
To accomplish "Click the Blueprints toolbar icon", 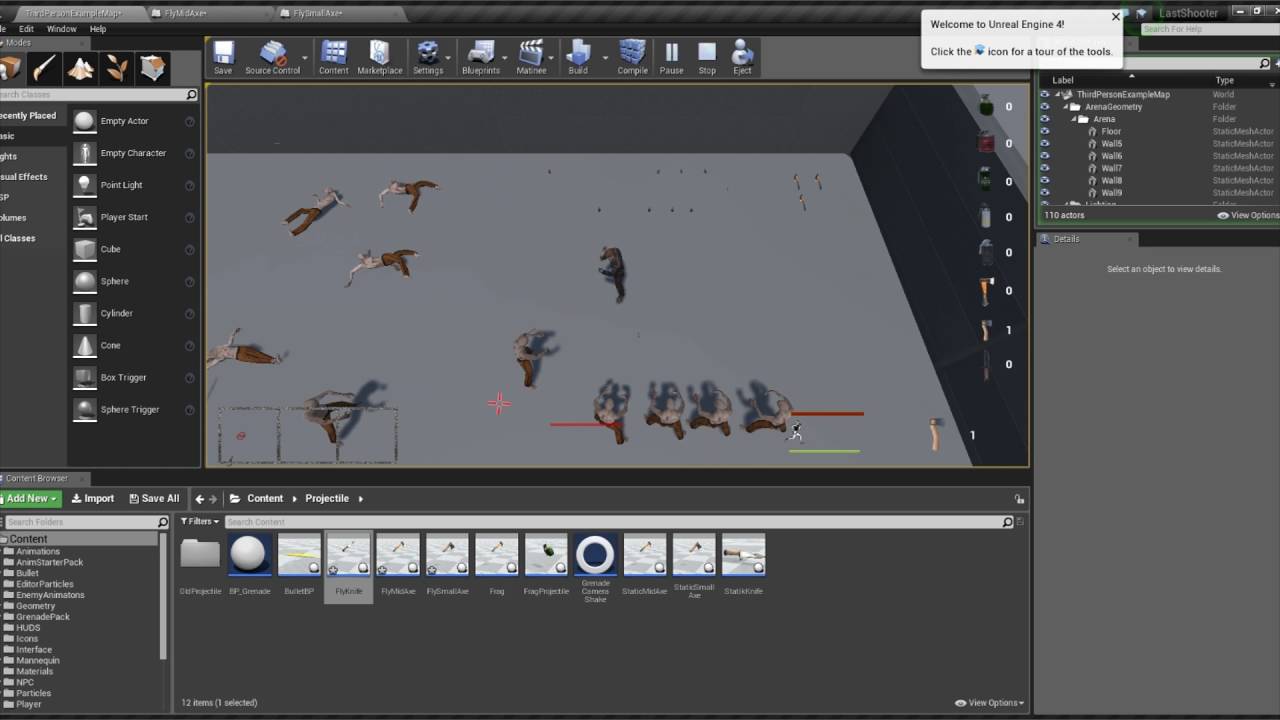I will click(481, 58).
